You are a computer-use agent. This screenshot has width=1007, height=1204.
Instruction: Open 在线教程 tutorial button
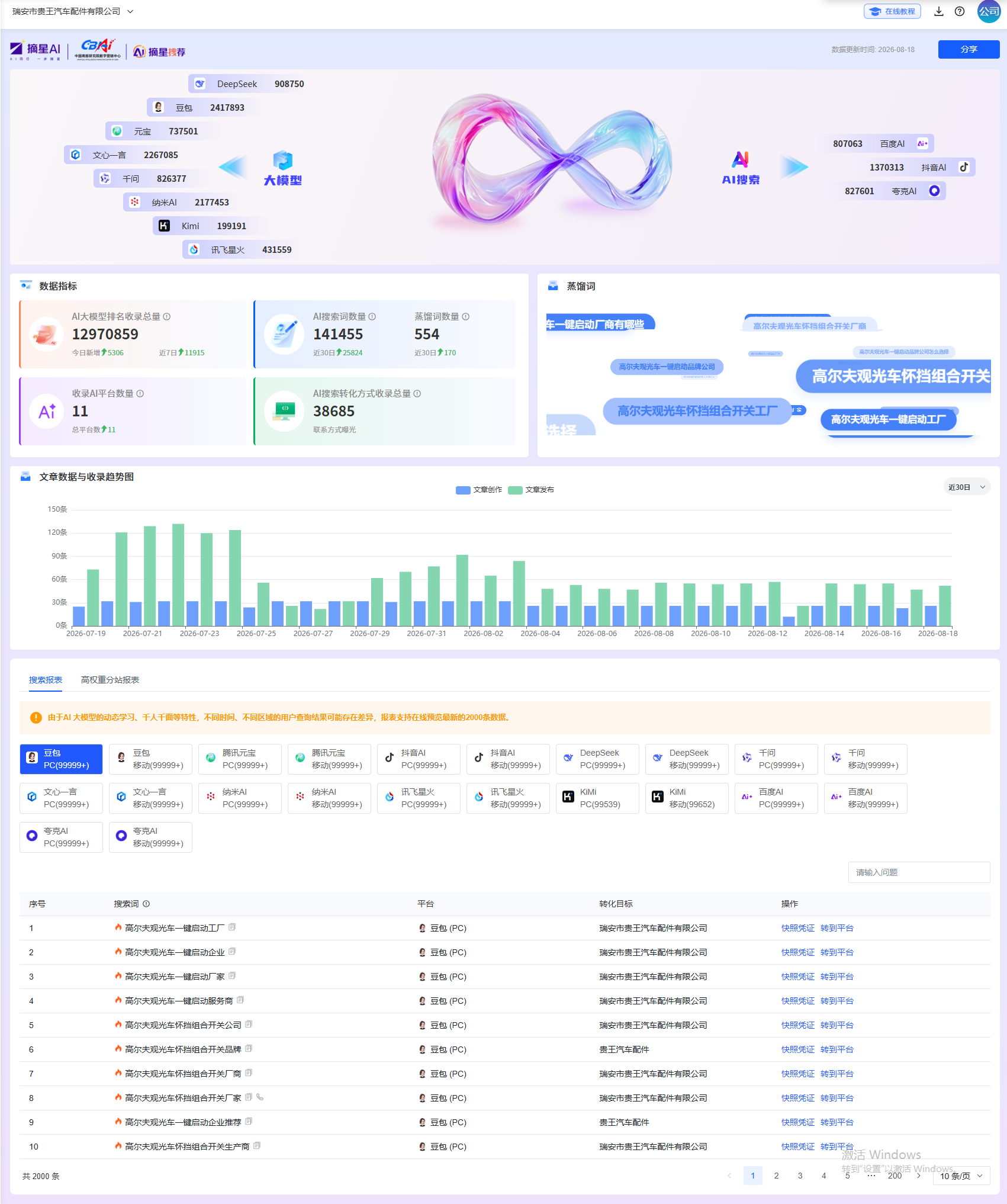[892, 11]
